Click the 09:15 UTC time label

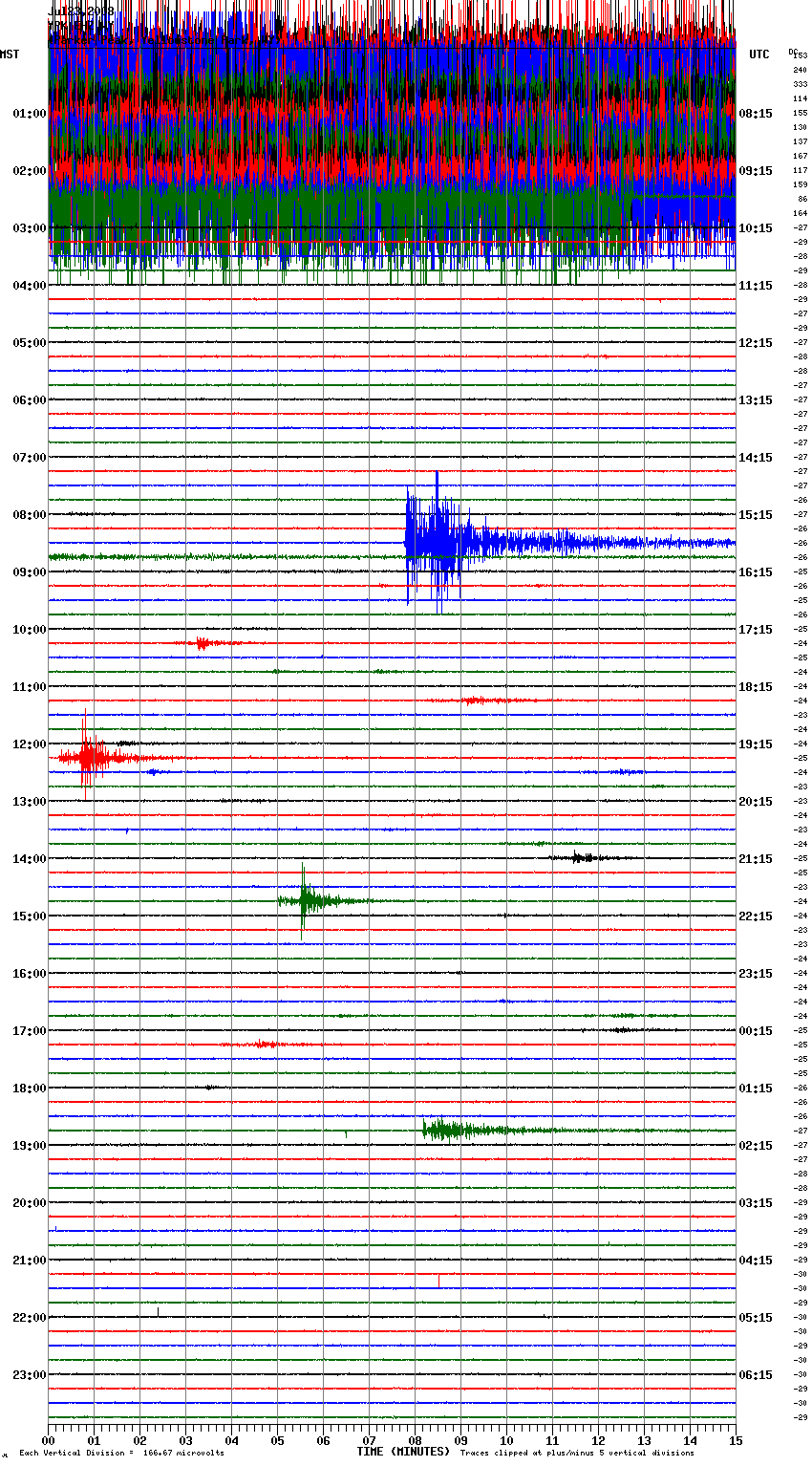pyautogui.click(x=756, y=171)
